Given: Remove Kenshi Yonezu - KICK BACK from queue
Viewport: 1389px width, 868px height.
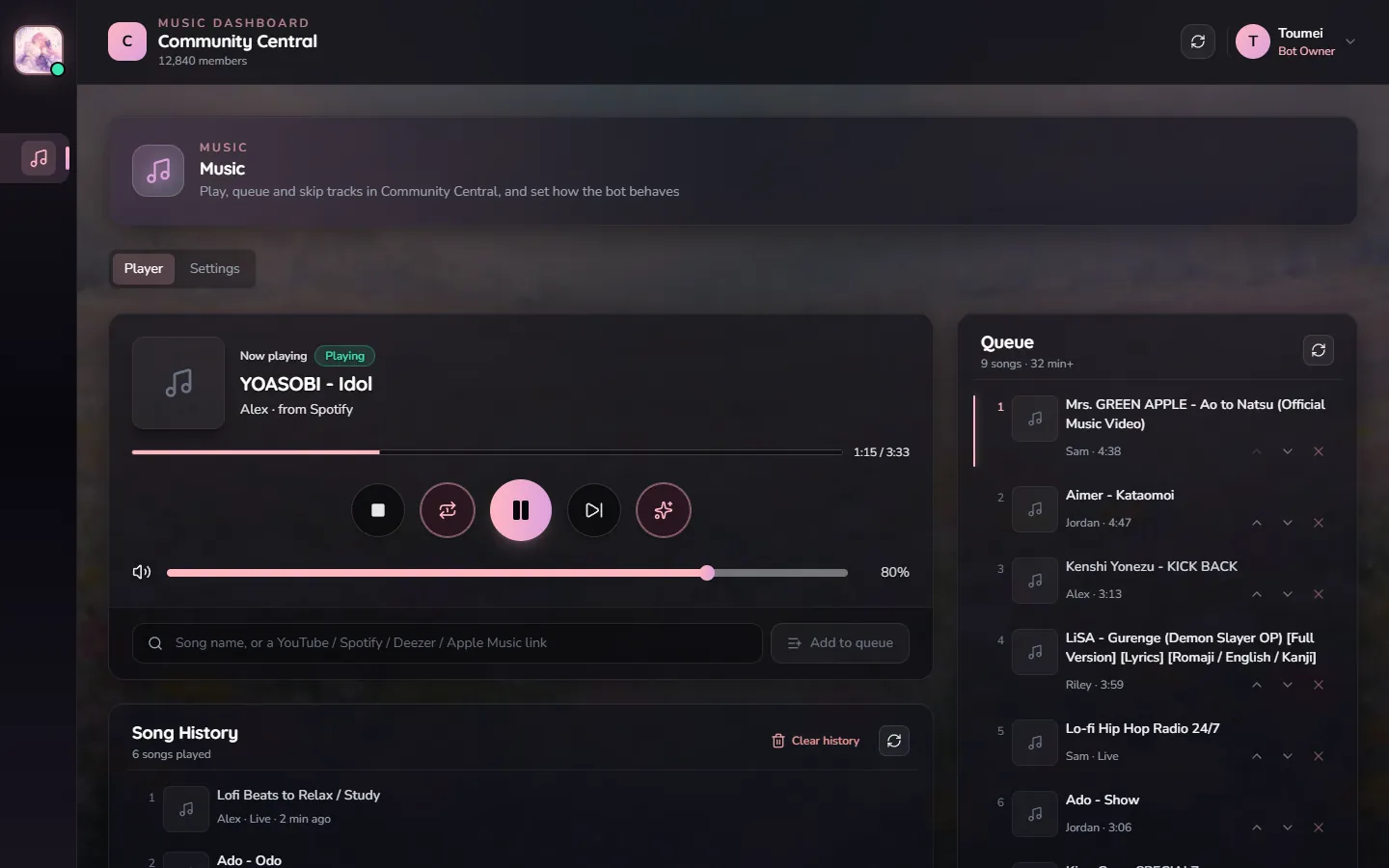Looking at the screenshot, I should coord(1319,594).
